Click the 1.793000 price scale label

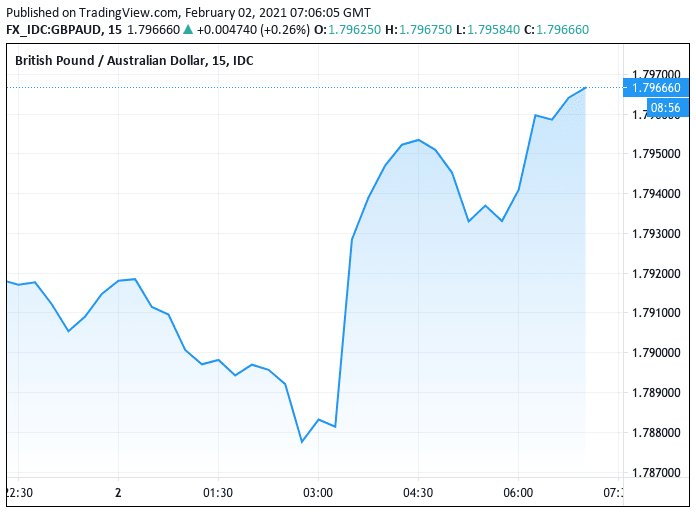tap(658, 234)
